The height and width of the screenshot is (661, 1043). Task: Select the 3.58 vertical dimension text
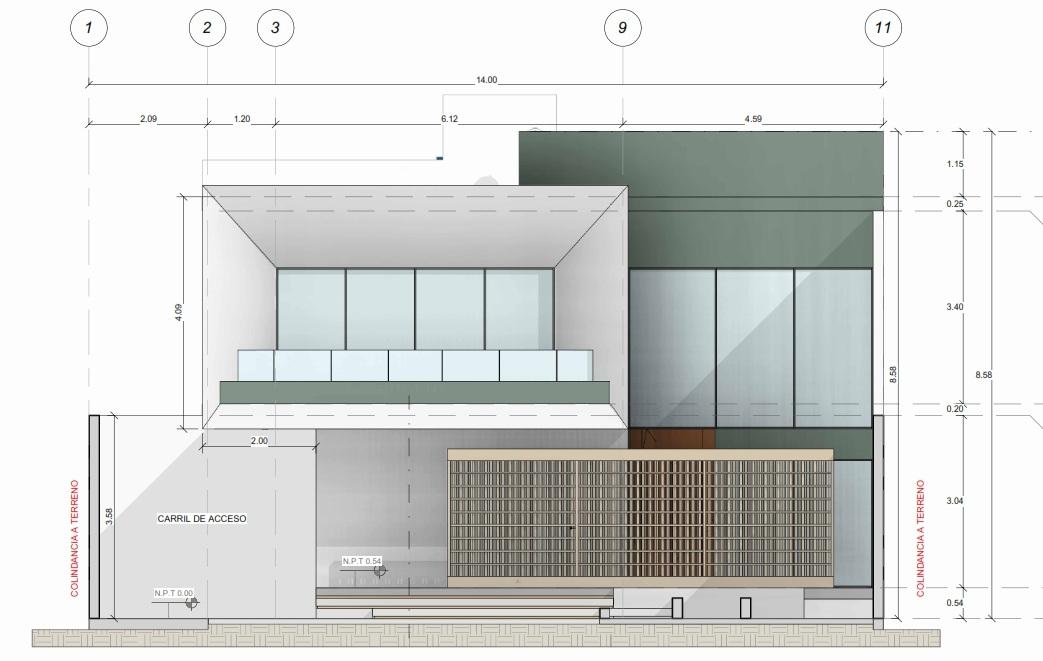pyautogui.click(x=109, y=516)
